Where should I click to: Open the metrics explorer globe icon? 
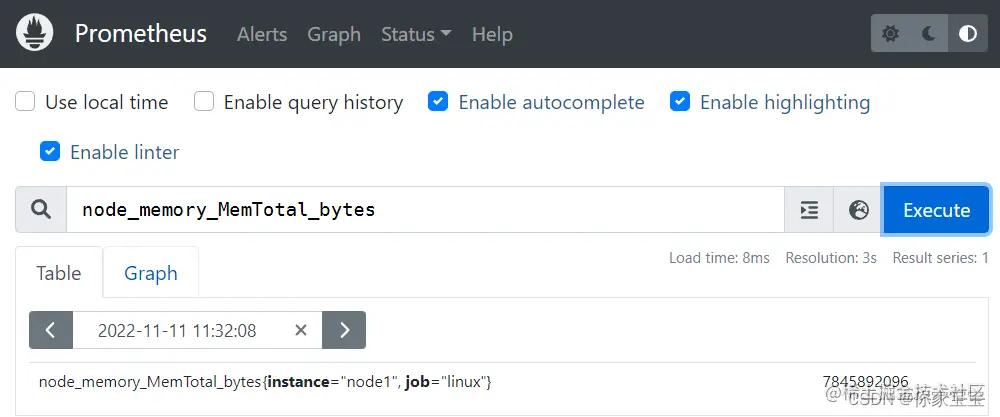(858, 210)
